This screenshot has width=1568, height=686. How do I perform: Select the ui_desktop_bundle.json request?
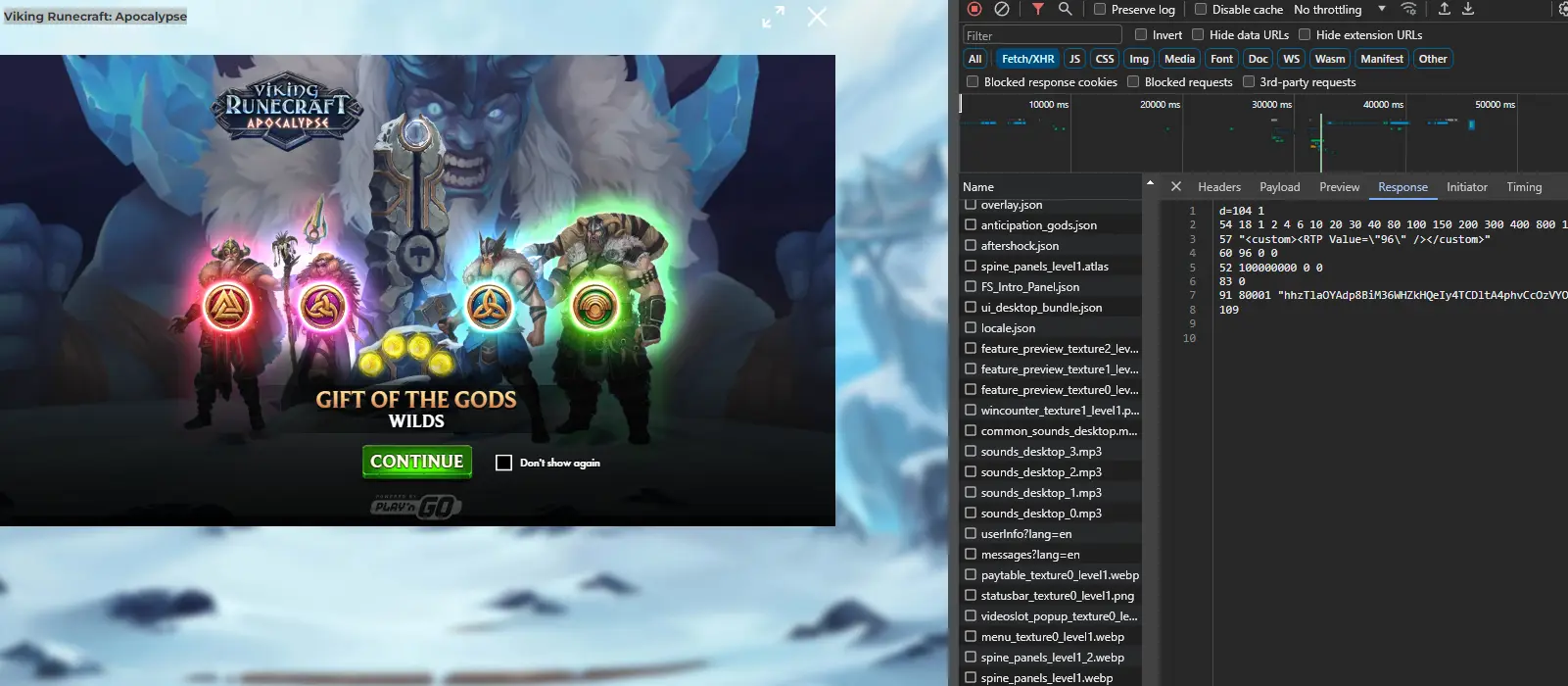point(1051,308)
